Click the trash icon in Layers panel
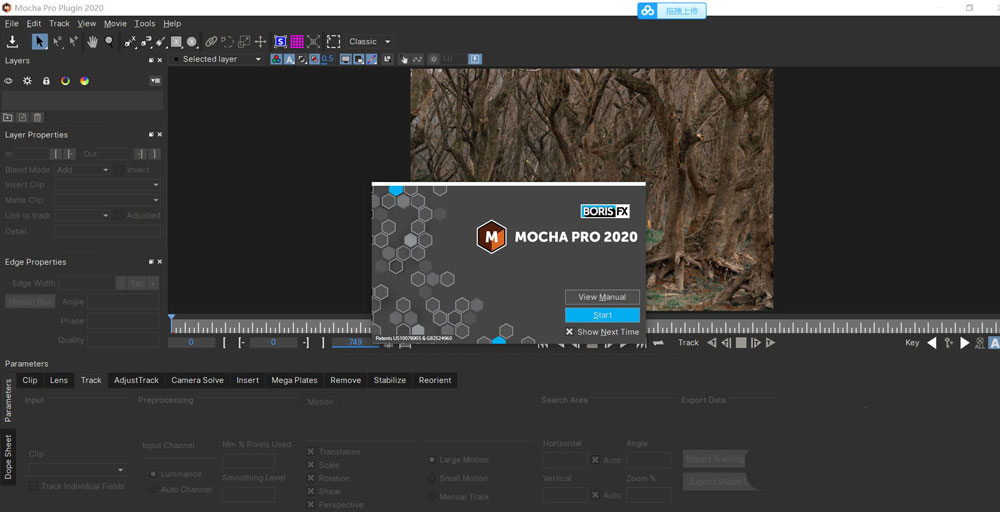 click(x=38, y=117)
